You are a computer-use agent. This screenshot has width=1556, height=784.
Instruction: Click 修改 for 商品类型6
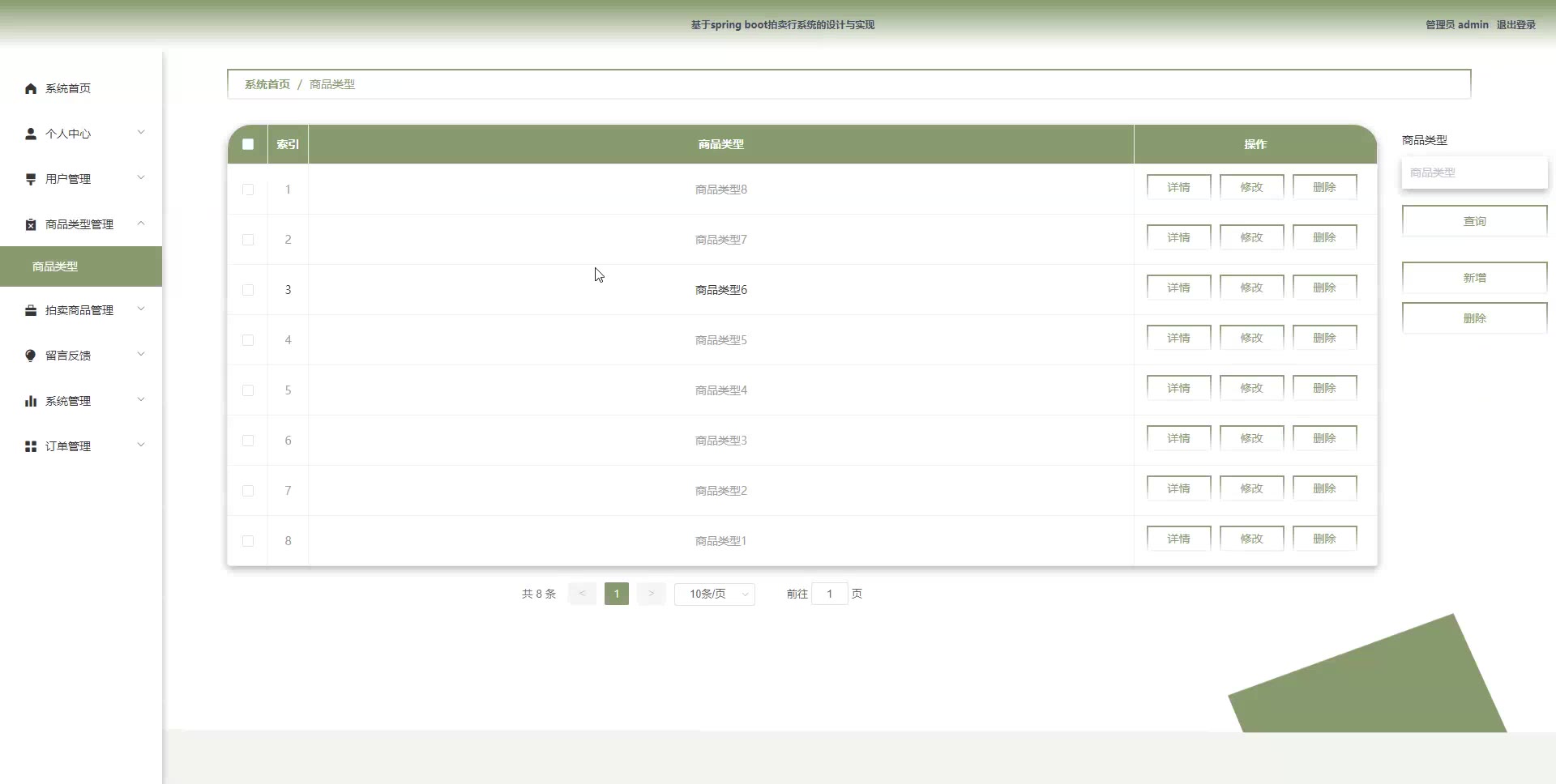[x=1251, y=288]
